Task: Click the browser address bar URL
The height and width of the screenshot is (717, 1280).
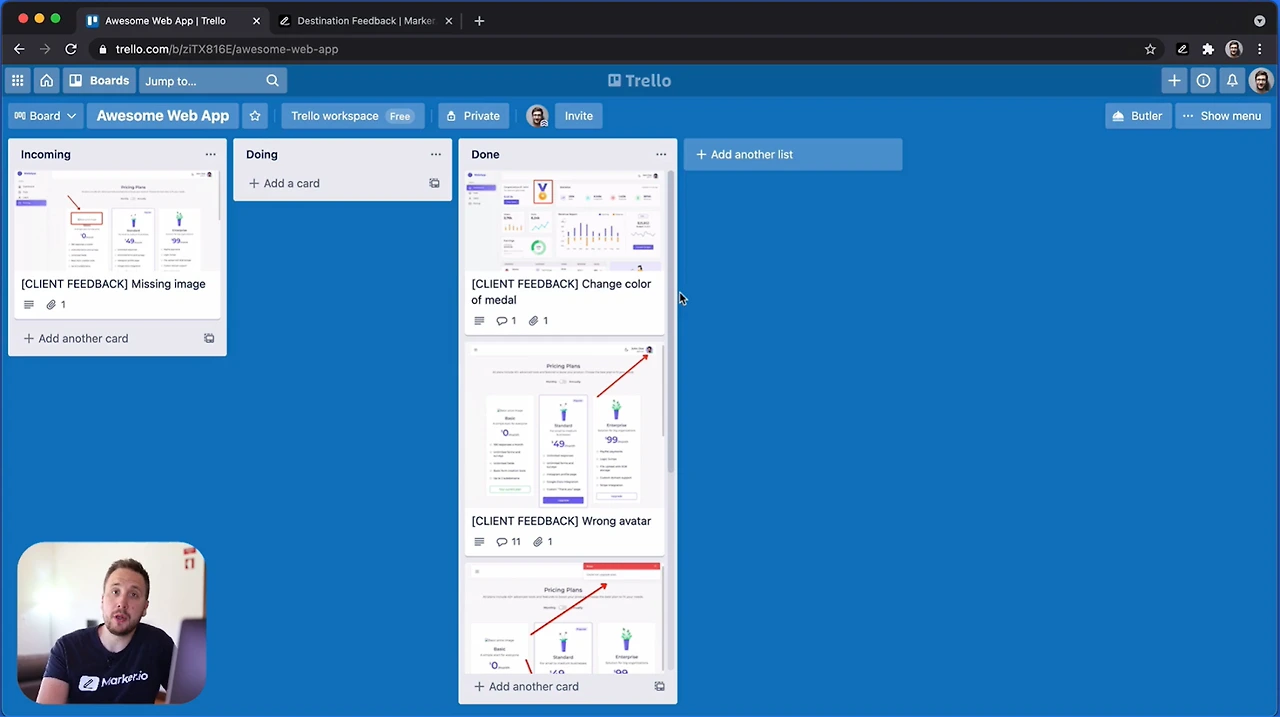Action: click(227, 49)
